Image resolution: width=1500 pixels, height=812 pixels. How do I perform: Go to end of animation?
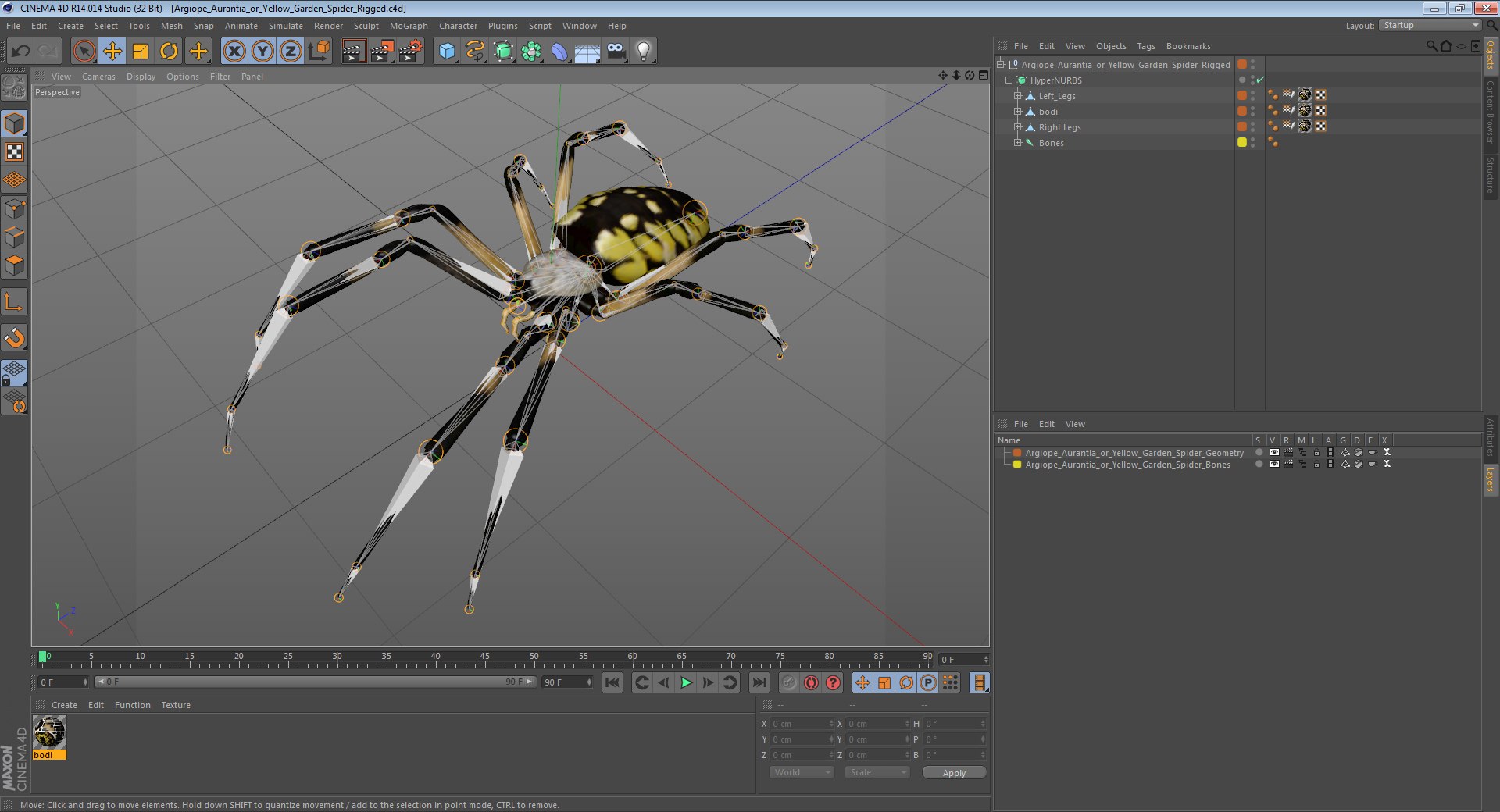tap(759, 682)
